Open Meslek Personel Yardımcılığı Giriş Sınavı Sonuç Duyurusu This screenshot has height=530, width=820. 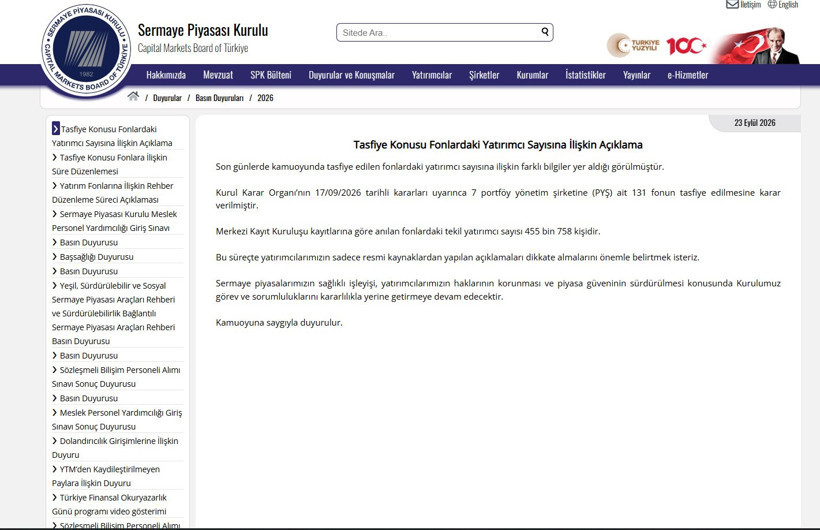click(x=117, y=420)
